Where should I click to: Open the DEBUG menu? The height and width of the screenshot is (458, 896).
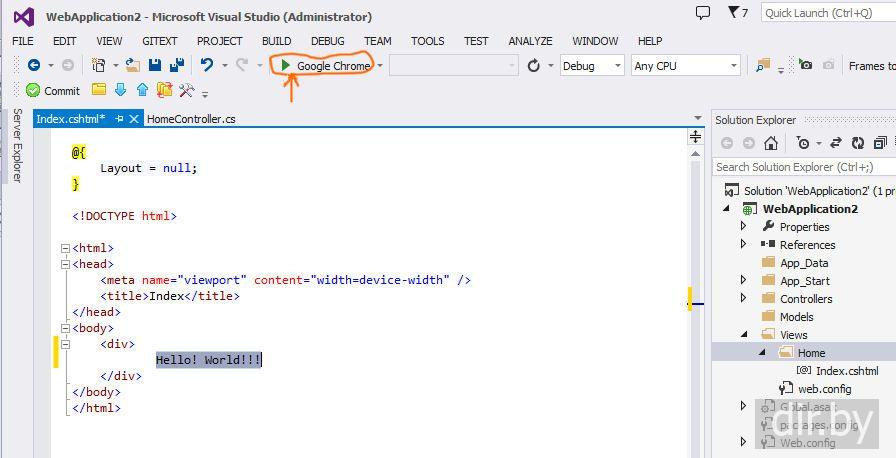point(327,41)
